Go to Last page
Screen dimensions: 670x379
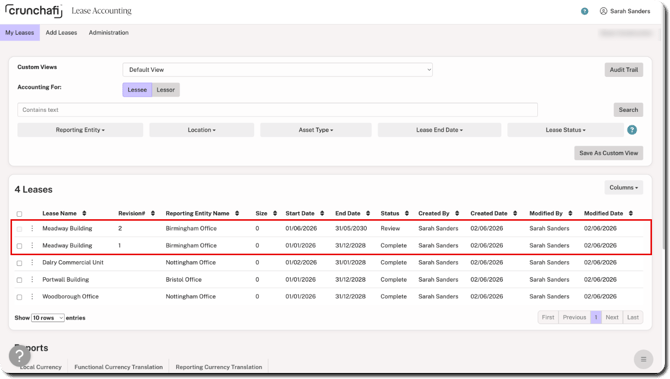click(x=633, y=317)
